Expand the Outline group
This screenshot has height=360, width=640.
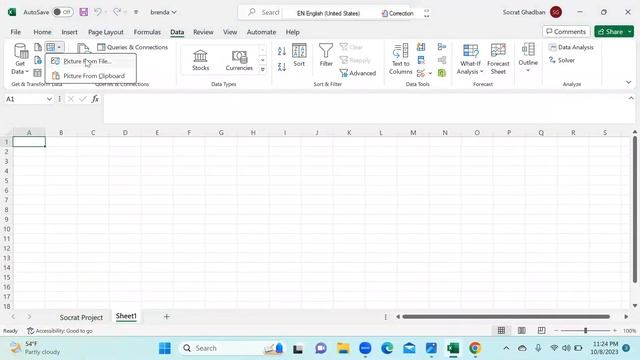(x=528, y=58)
